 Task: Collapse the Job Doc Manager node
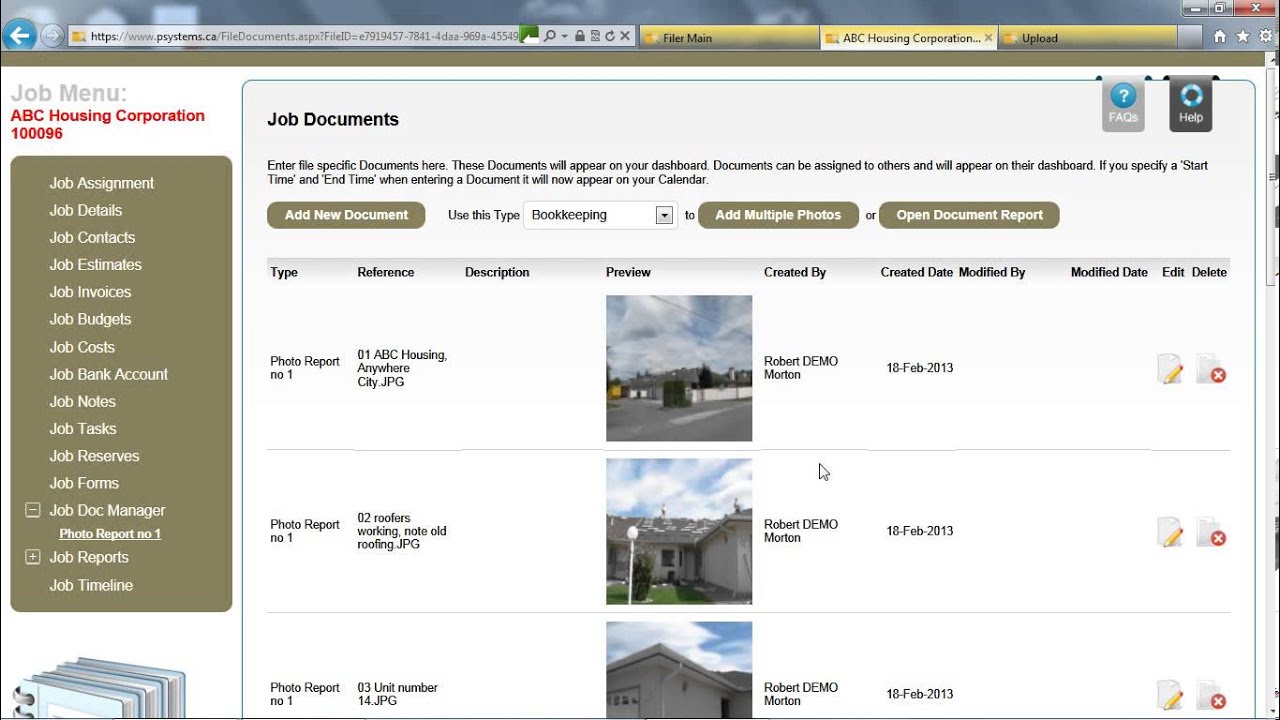(32, 510)
